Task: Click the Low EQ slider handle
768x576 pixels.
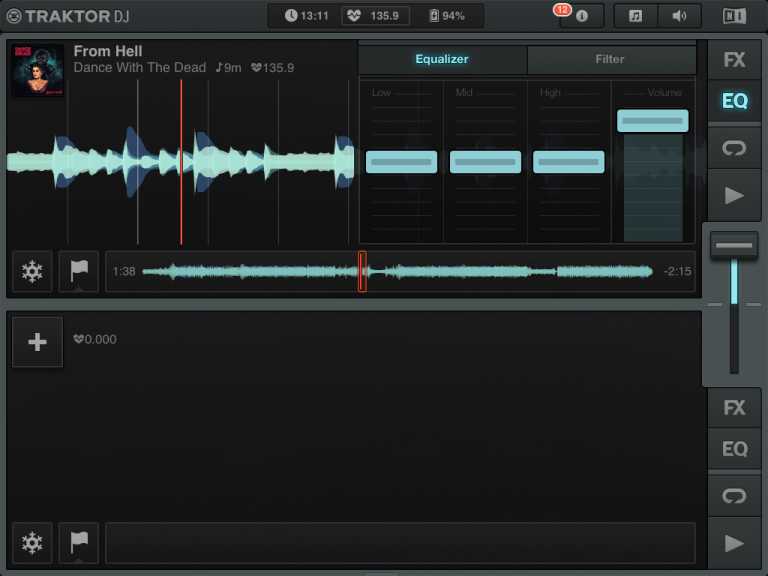Action: 402,162
